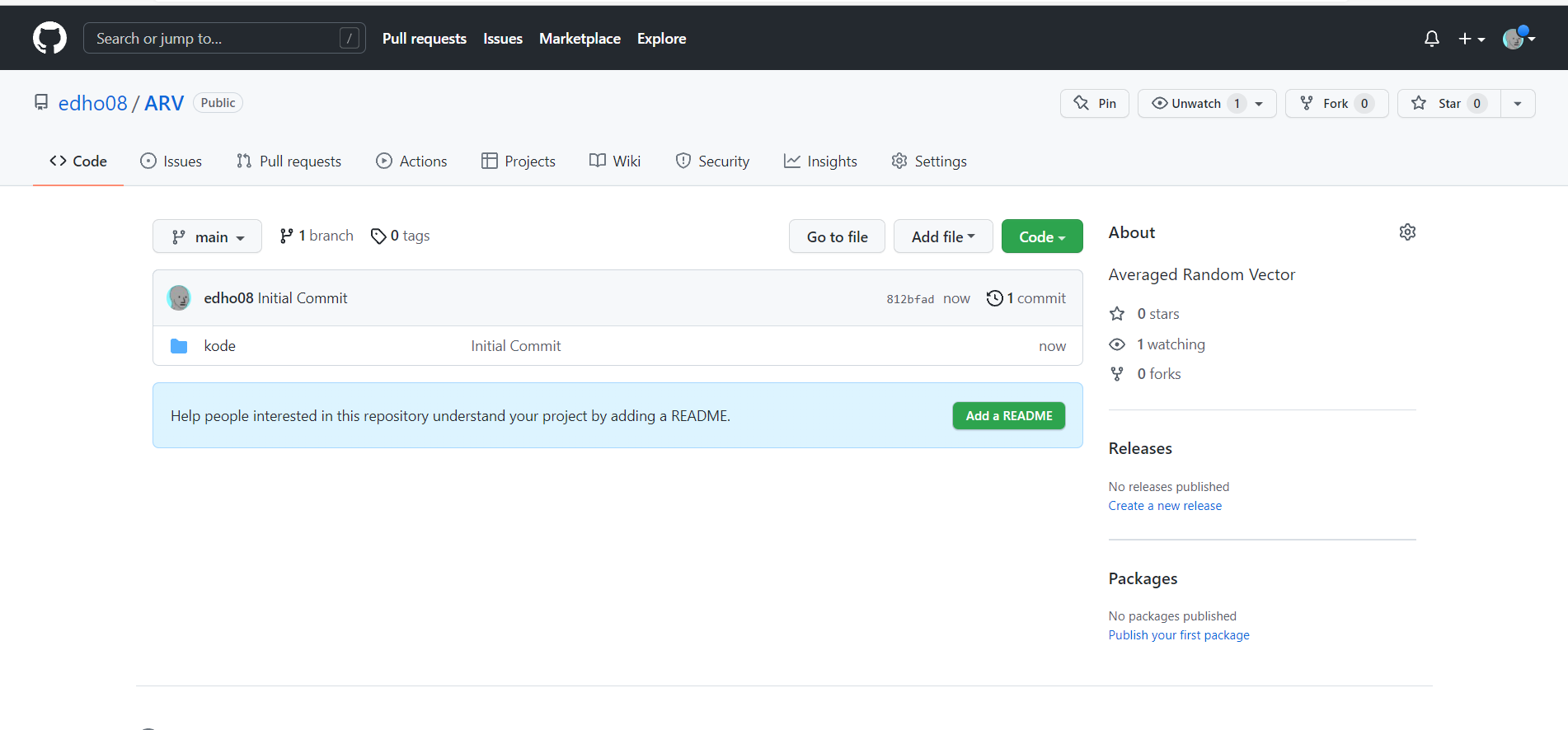View commit history via 1 commit

pyautogui.click(x=1026, y=298)
